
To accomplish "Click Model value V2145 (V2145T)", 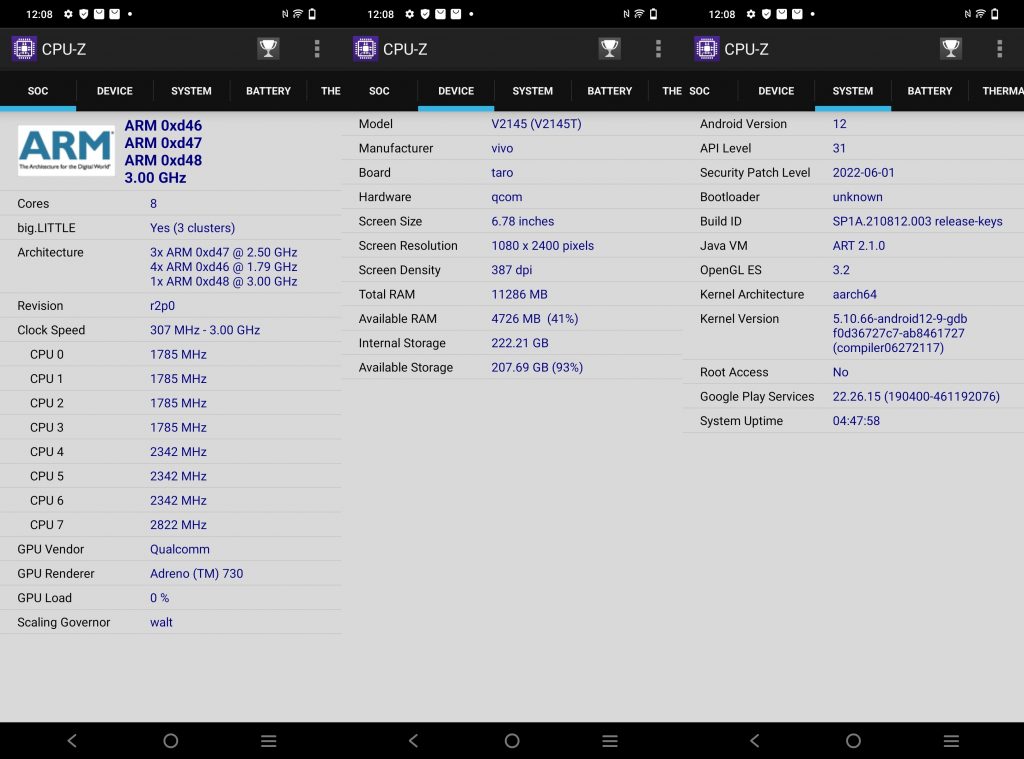I will point(536,123).
